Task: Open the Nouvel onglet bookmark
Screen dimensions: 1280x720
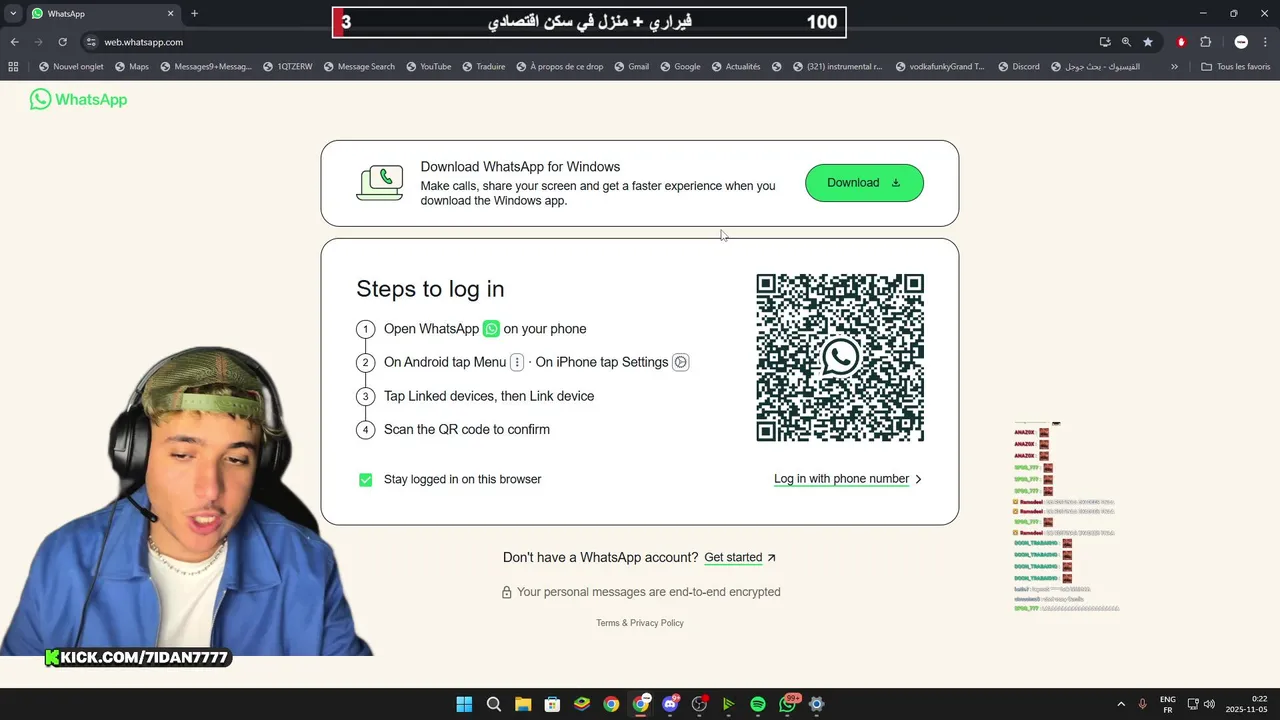Action: click(71, 67)
